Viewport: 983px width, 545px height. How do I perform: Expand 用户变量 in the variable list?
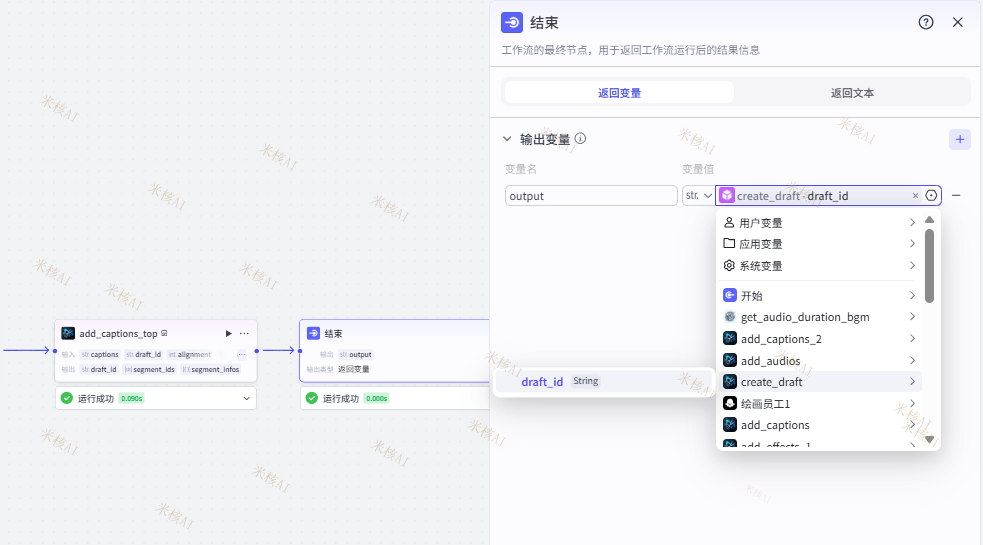coord(818,222)
